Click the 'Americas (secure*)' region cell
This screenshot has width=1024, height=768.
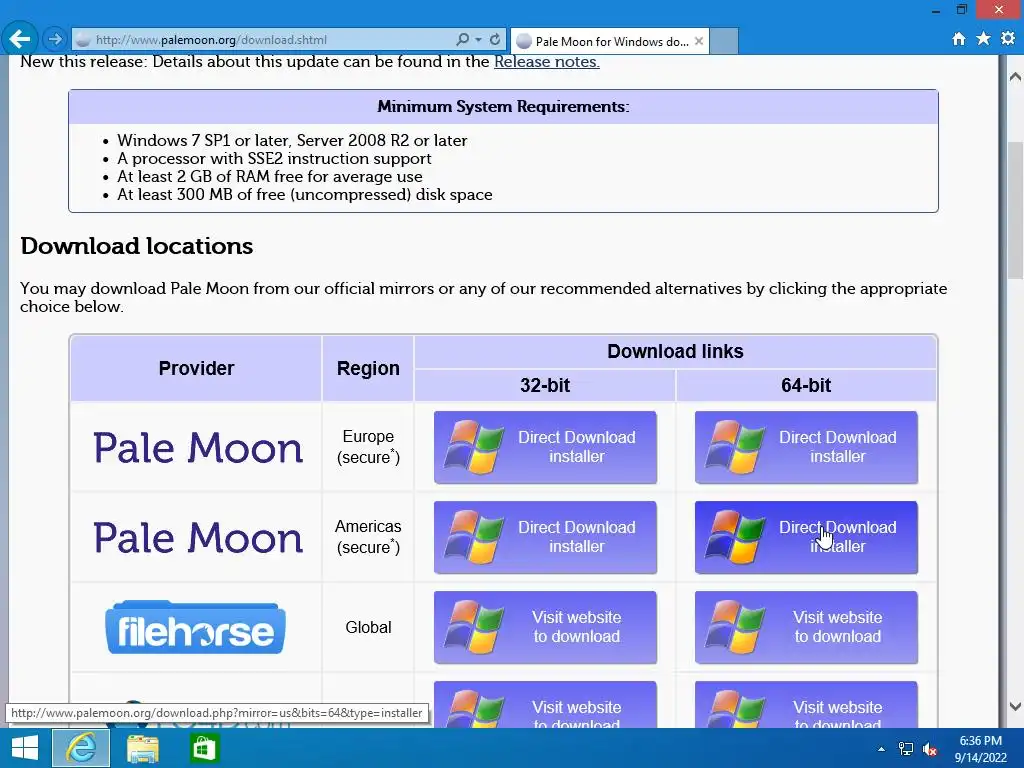click(368, 537)
